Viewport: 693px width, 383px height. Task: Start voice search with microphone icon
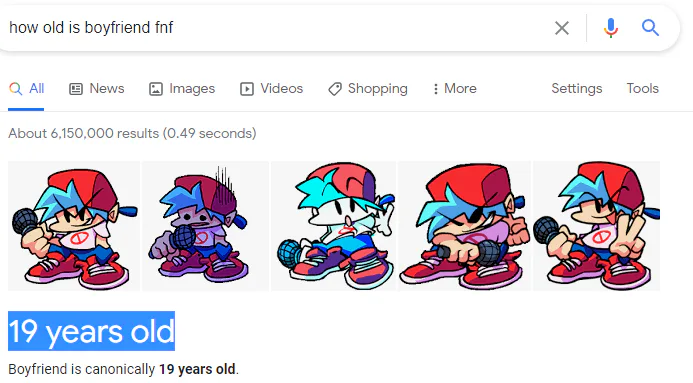[611, 28]
